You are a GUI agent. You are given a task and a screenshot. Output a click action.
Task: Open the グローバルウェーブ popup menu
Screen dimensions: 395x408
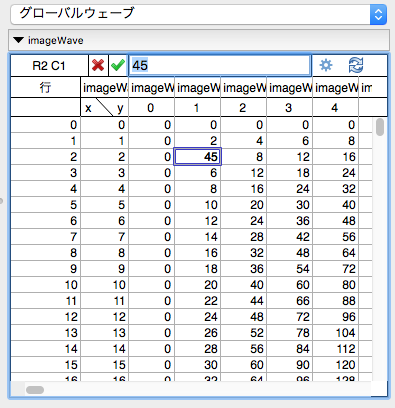(199, 14)
